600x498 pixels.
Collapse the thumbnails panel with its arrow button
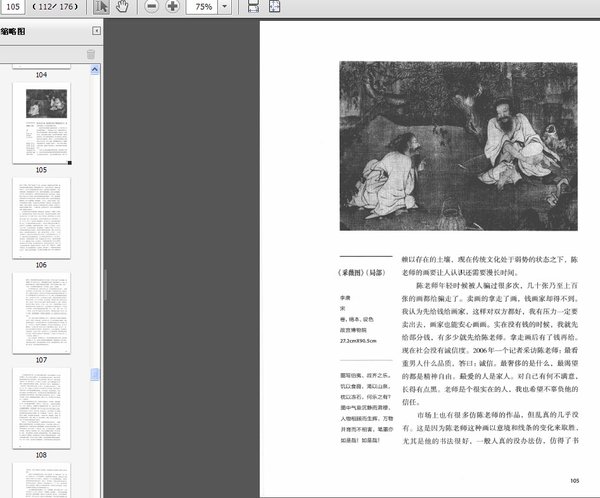(96, 32)
